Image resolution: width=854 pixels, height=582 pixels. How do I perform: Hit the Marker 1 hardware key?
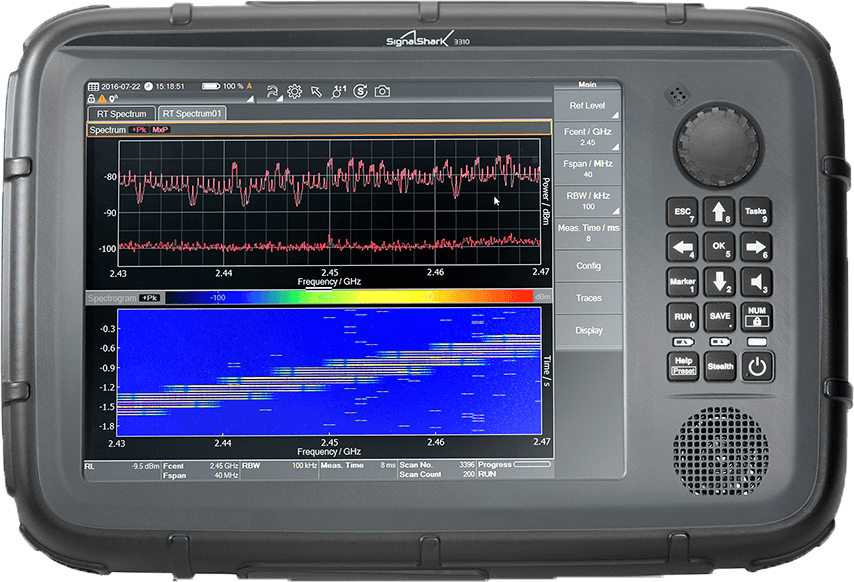pyautogui.click(x=683, y=282)
